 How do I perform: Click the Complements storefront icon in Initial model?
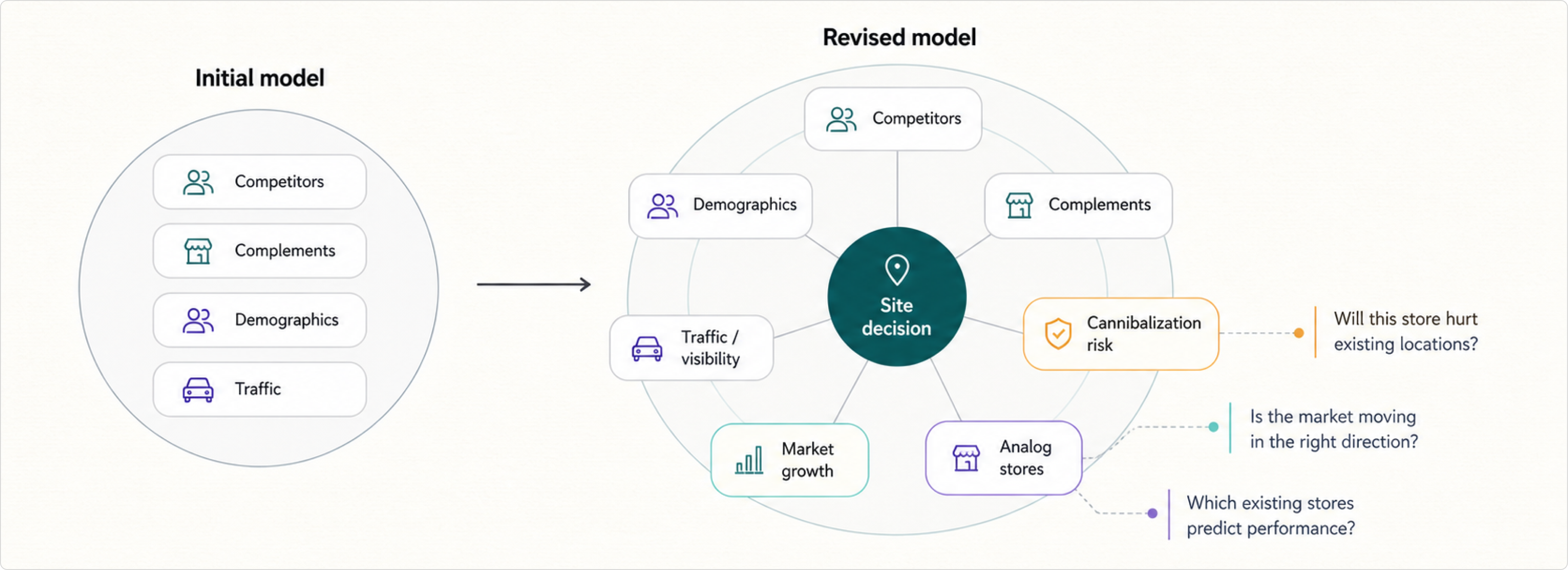[x=198, y=251]
